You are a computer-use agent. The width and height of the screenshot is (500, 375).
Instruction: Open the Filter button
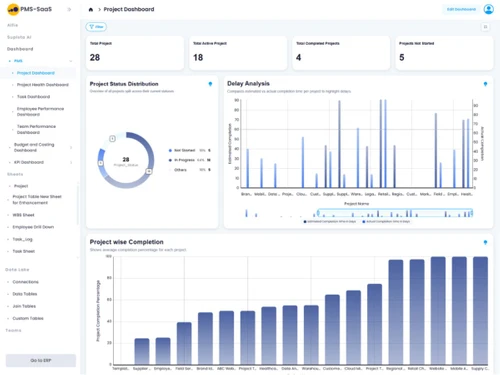96,27
